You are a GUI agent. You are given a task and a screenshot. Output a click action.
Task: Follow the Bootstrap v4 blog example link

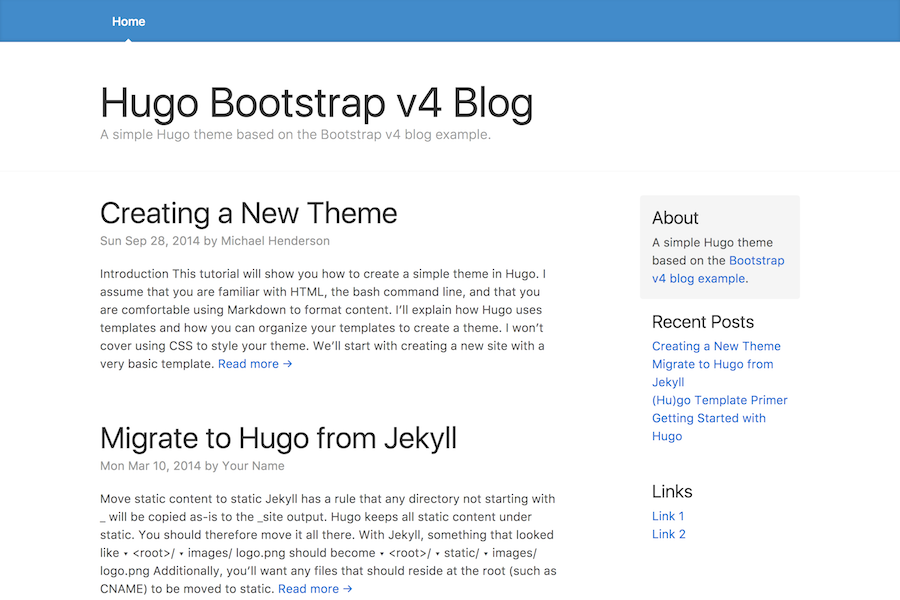click(x=718, y=269)
